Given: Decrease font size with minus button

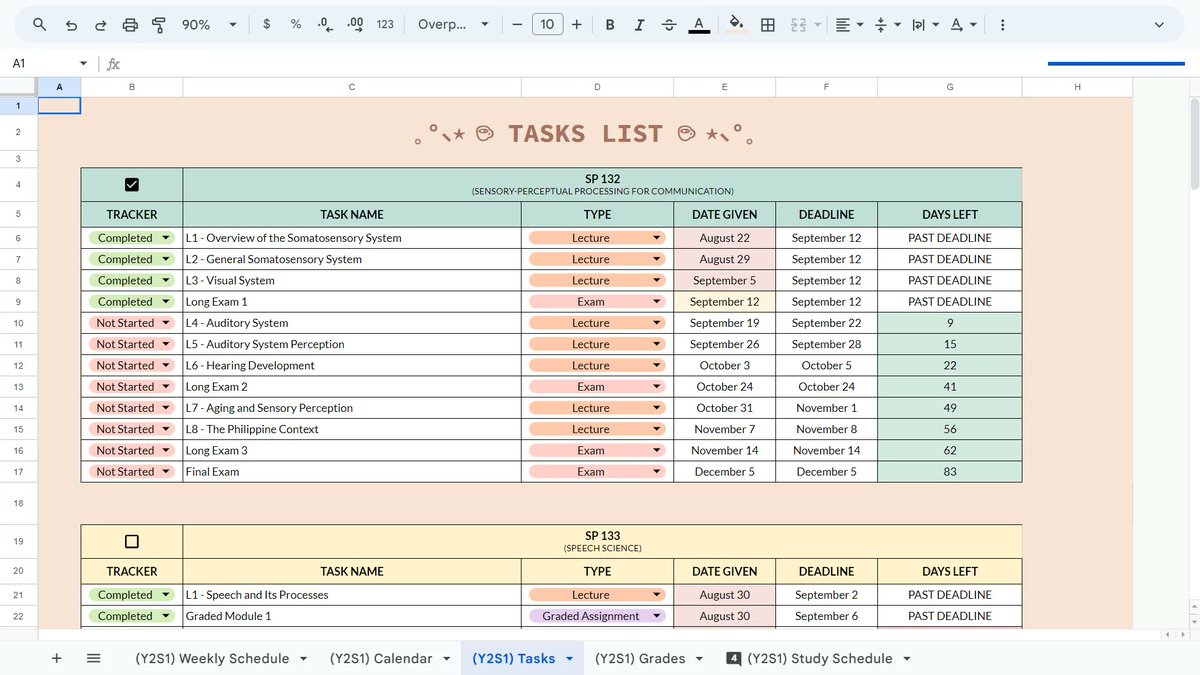Looking at the screenshot, I should [517, 25].
